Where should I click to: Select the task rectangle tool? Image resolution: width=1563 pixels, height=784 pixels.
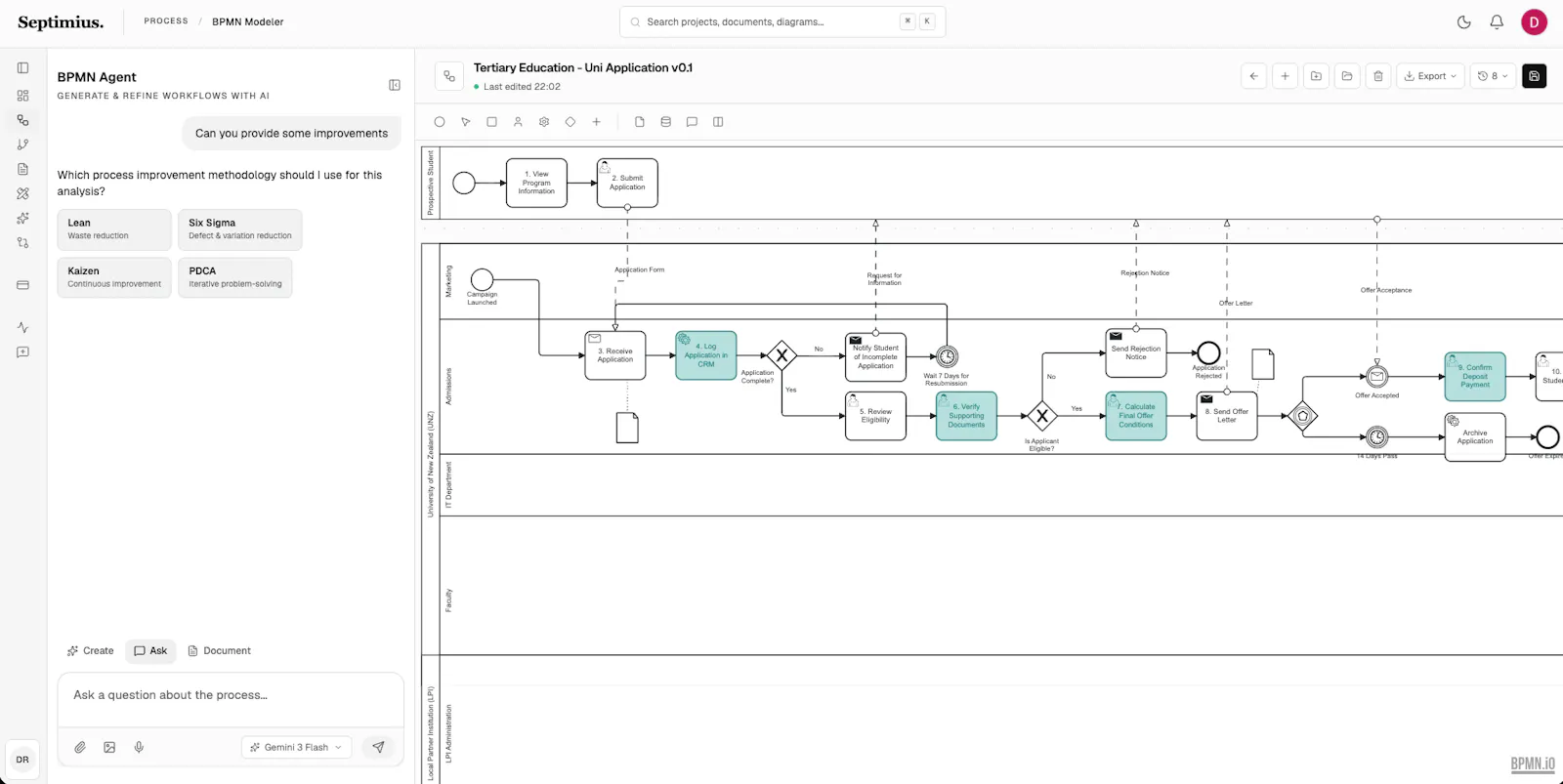491,122
